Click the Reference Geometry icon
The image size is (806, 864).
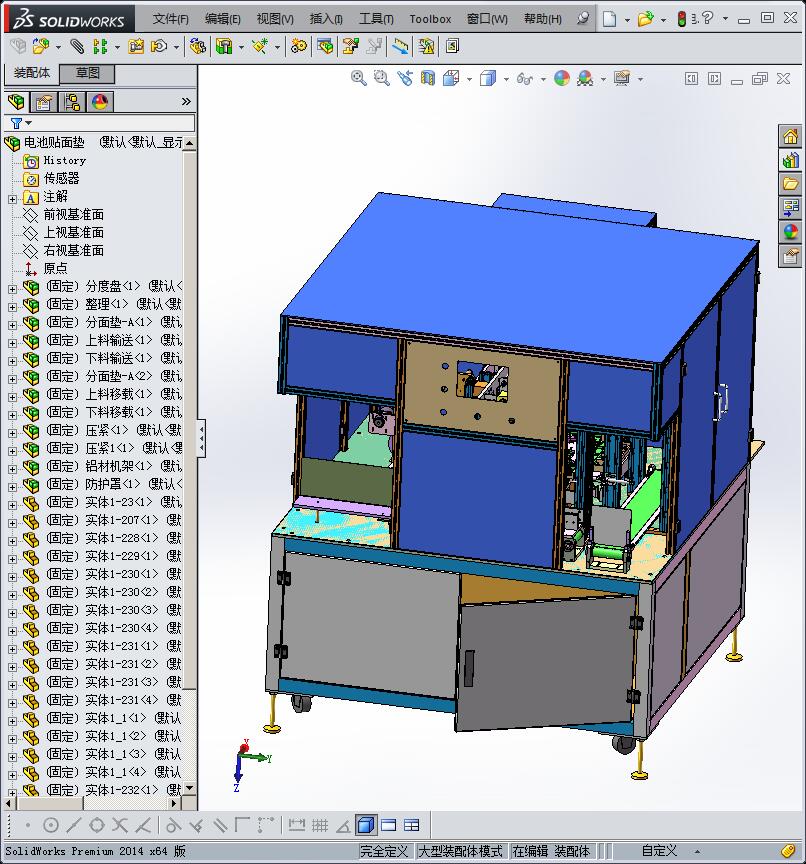pos(260,47)
